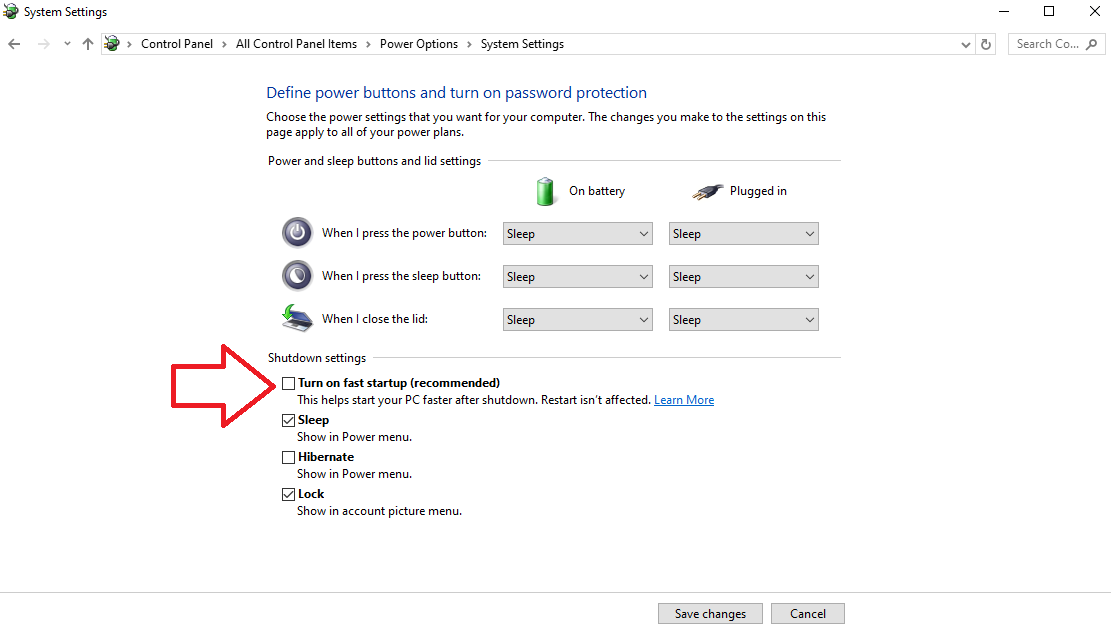Image resolution: width=1111 pixels, height=632 pixels.
Task: Open close the lid On battery dropdown
Action: 577,320
